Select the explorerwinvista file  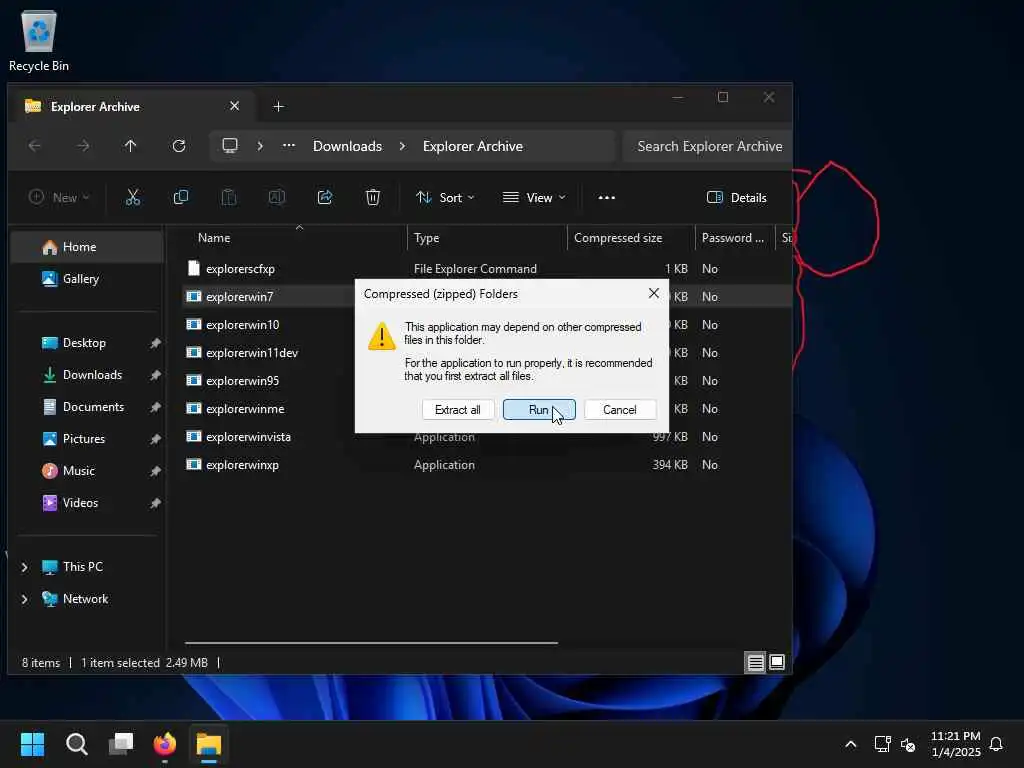pos(248,437)
